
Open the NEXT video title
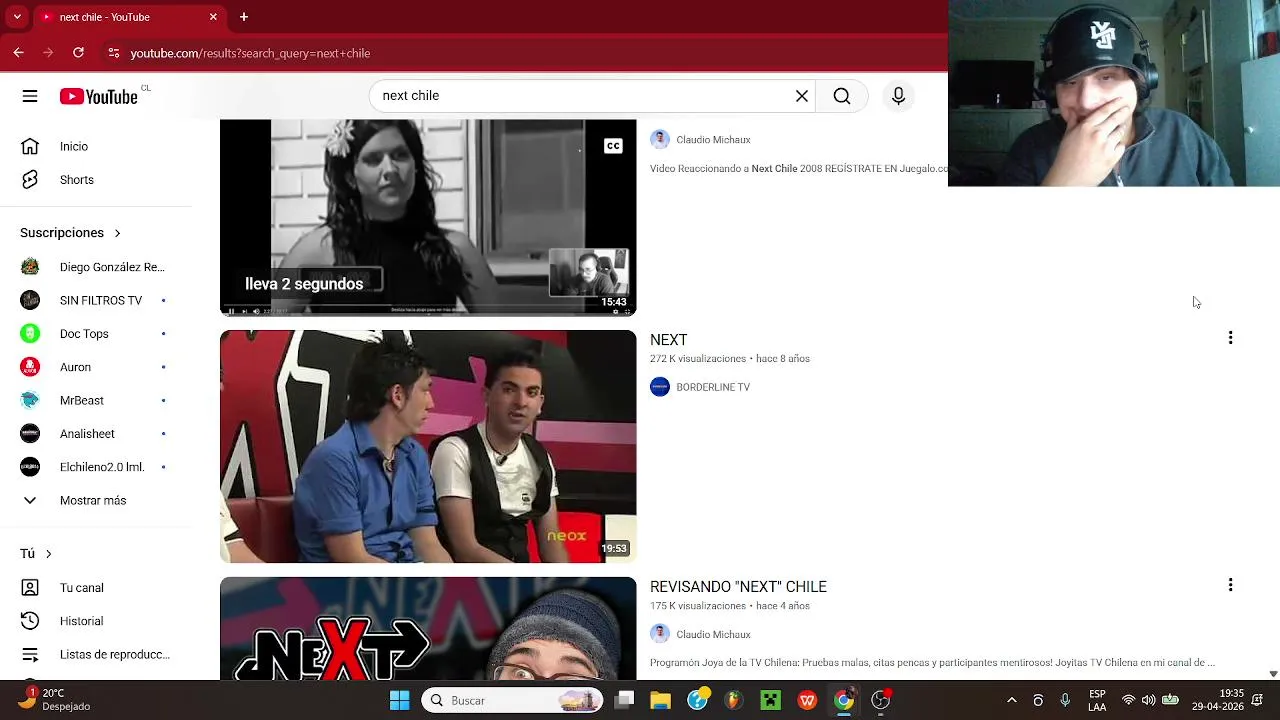point(668,340)
